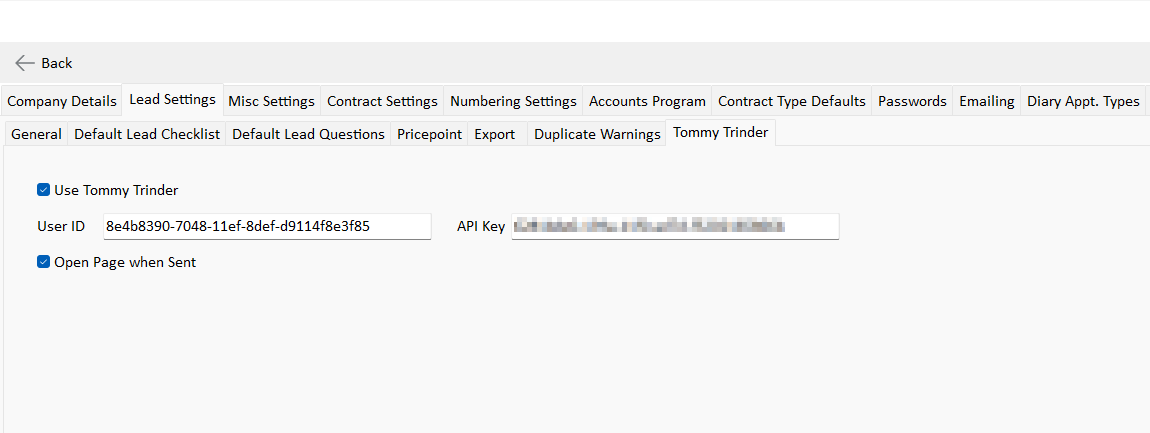Switch to the Misc Settings tab
The height and width of the screenshot is (433, 1150).
click(272, 101)
